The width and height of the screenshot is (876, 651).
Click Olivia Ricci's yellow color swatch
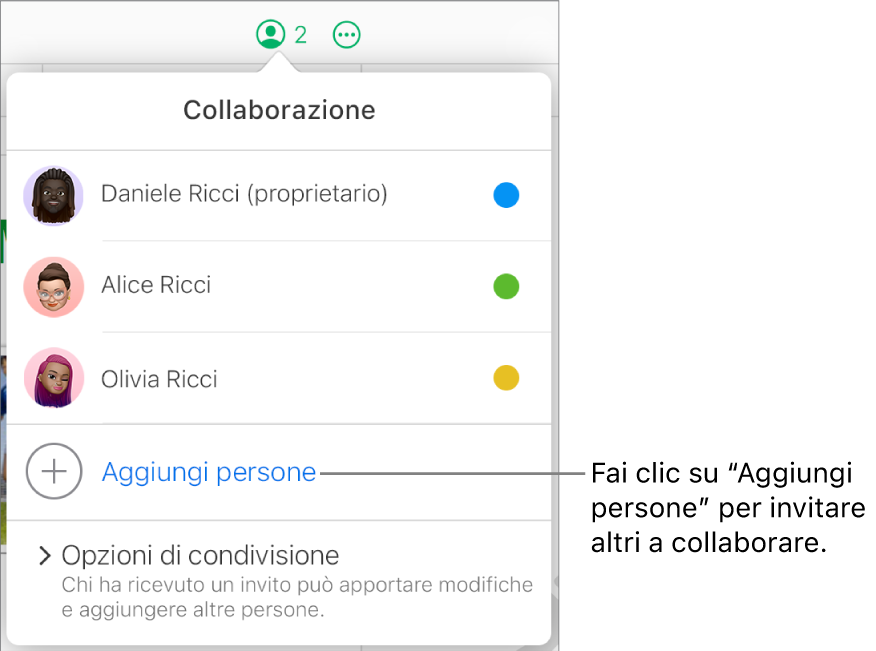tap(506, 379)
